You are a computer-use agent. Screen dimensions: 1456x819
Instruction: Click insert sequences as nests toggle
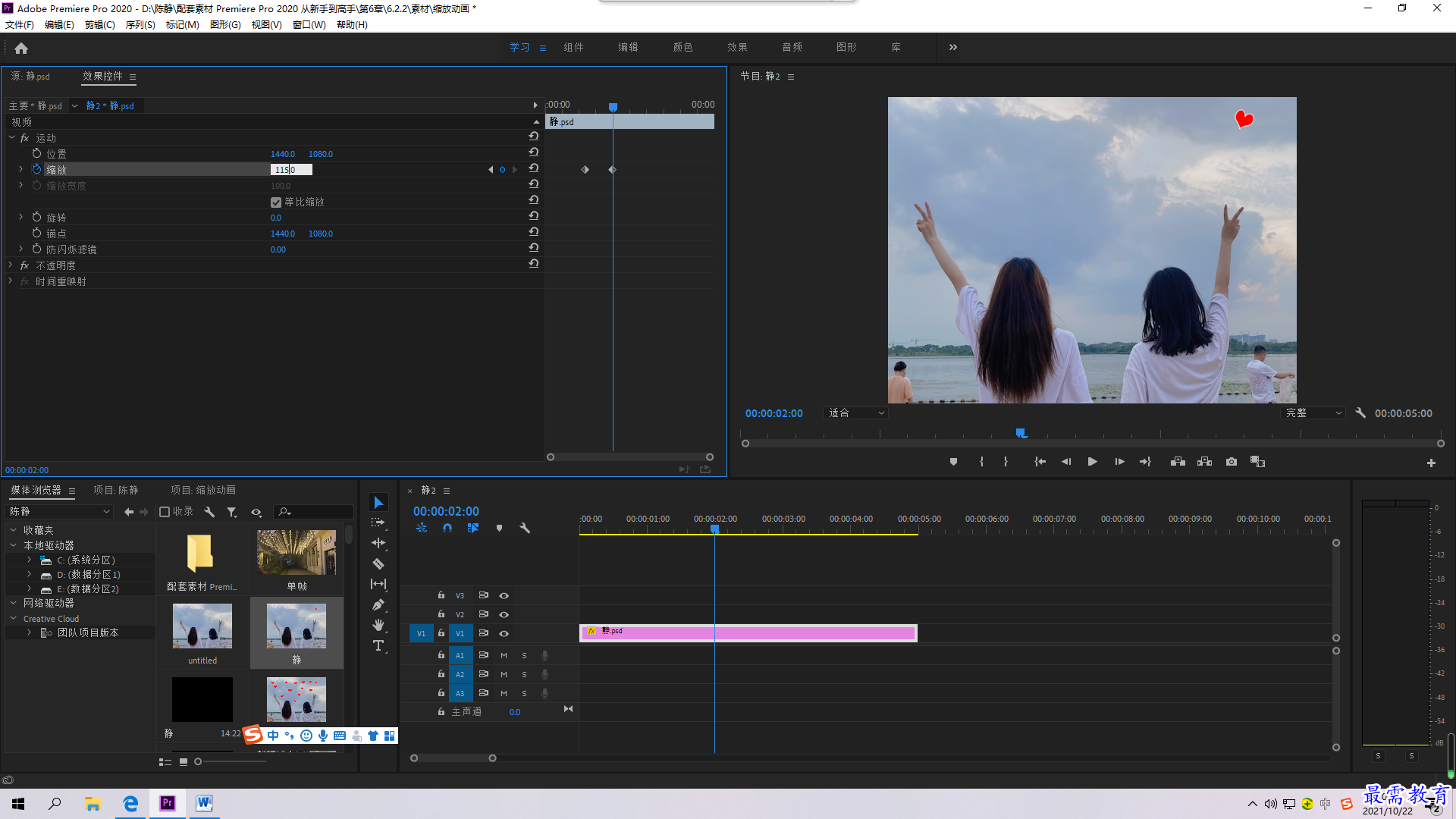tap(422, 528)
